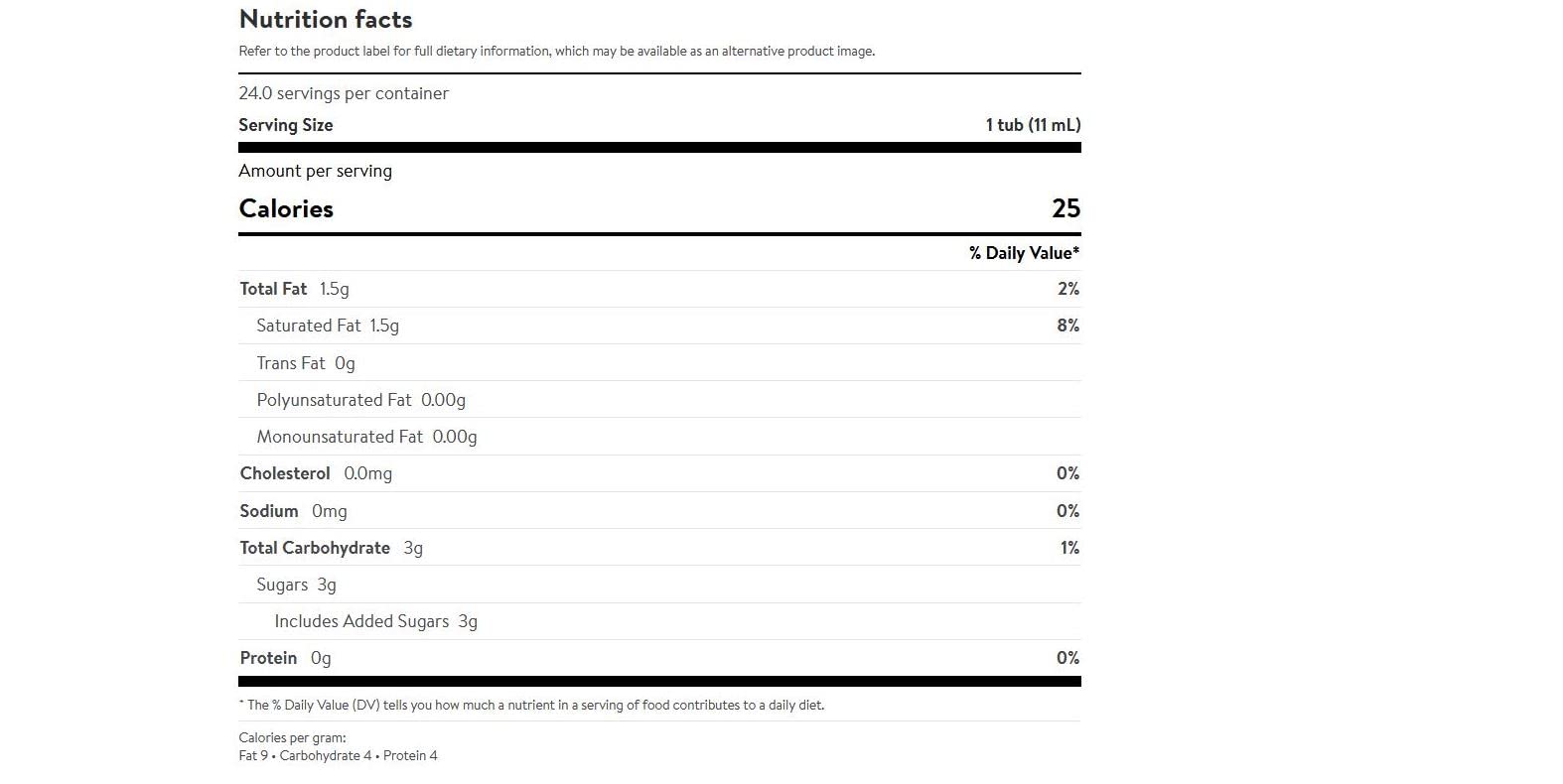Click the % Daily Value* column header
This screenshot has height=784, width=1563.
click(1025, 253)
